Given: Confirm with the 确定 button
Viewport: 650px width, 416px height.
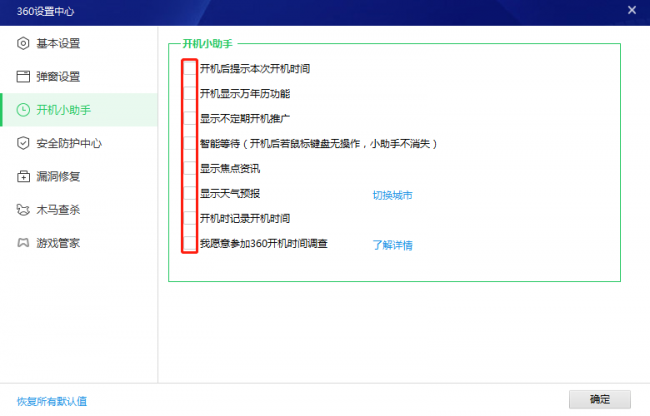Looking at the screenshot, I should click(600, 399).
